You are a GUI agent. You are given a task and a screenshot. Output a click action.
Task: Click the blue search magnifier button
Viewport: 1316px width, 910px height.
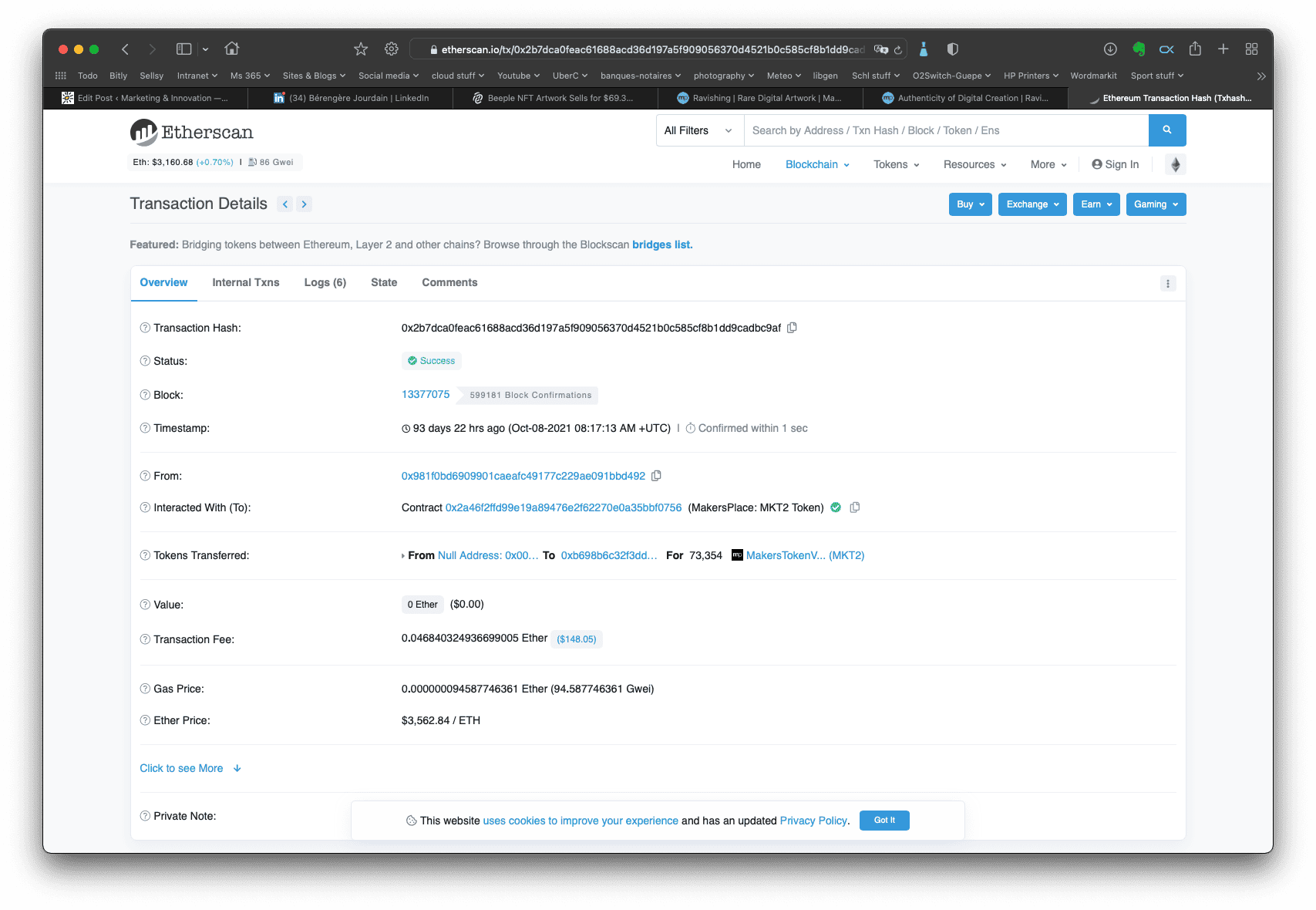coord(1167,130)
